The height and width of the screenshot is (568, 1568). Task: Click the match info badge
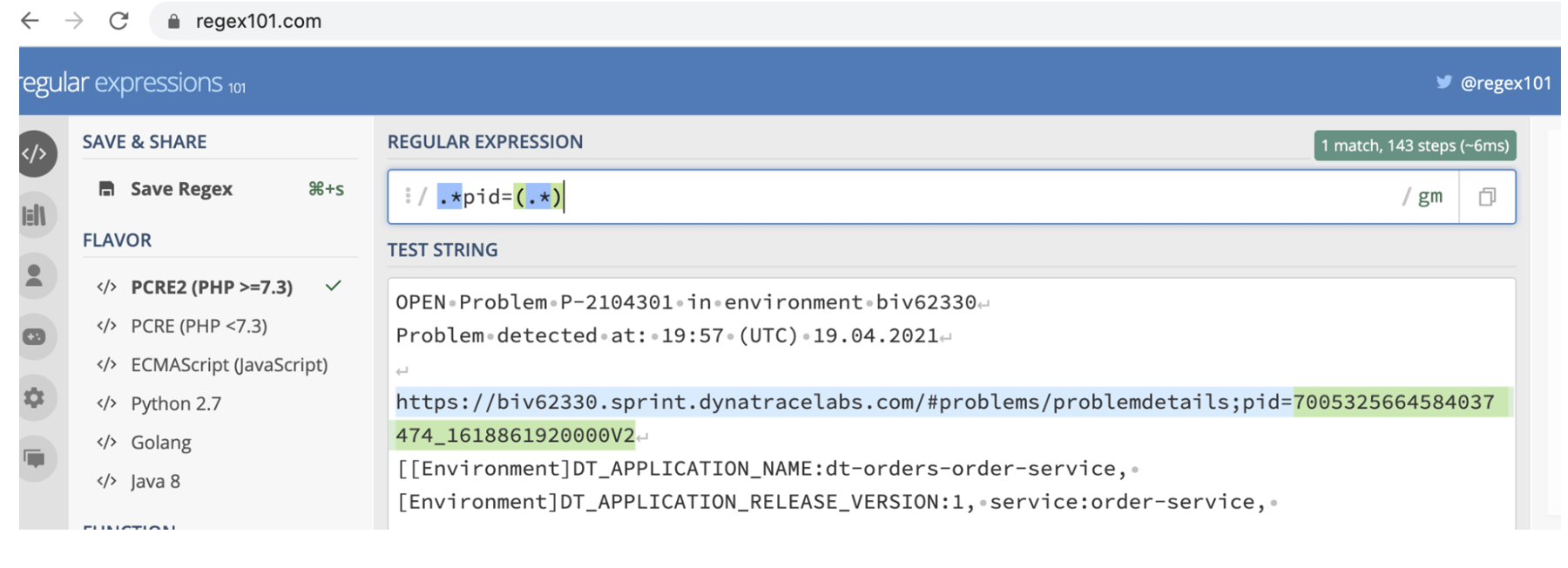pos(1414,145)
